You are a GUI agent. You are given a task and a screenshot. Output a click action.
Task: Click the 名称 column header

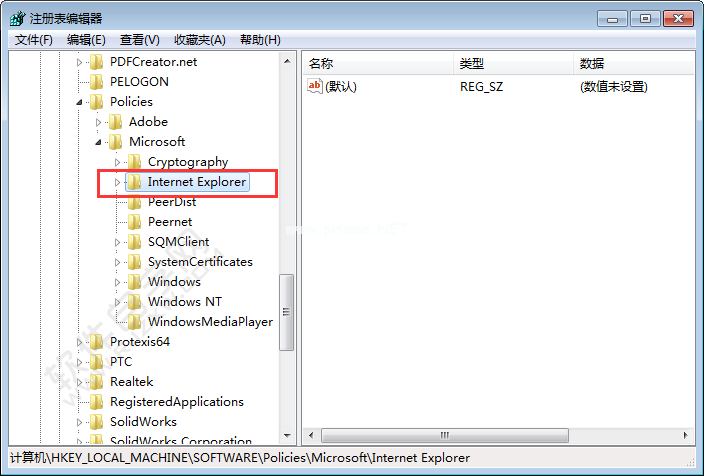click(x=378, y=63)
